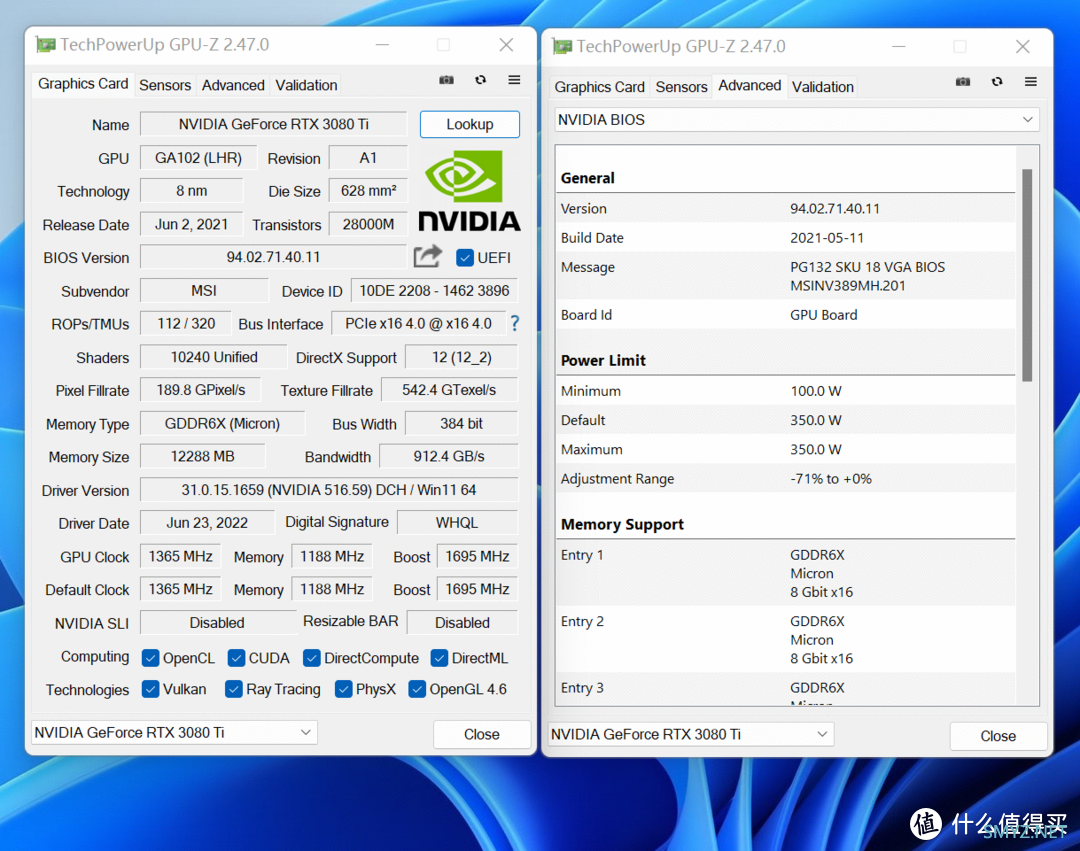Viewport: 1080px width, 851px height.
Task: Click the Minimum power limit 100.0 W
Action: 816,391
